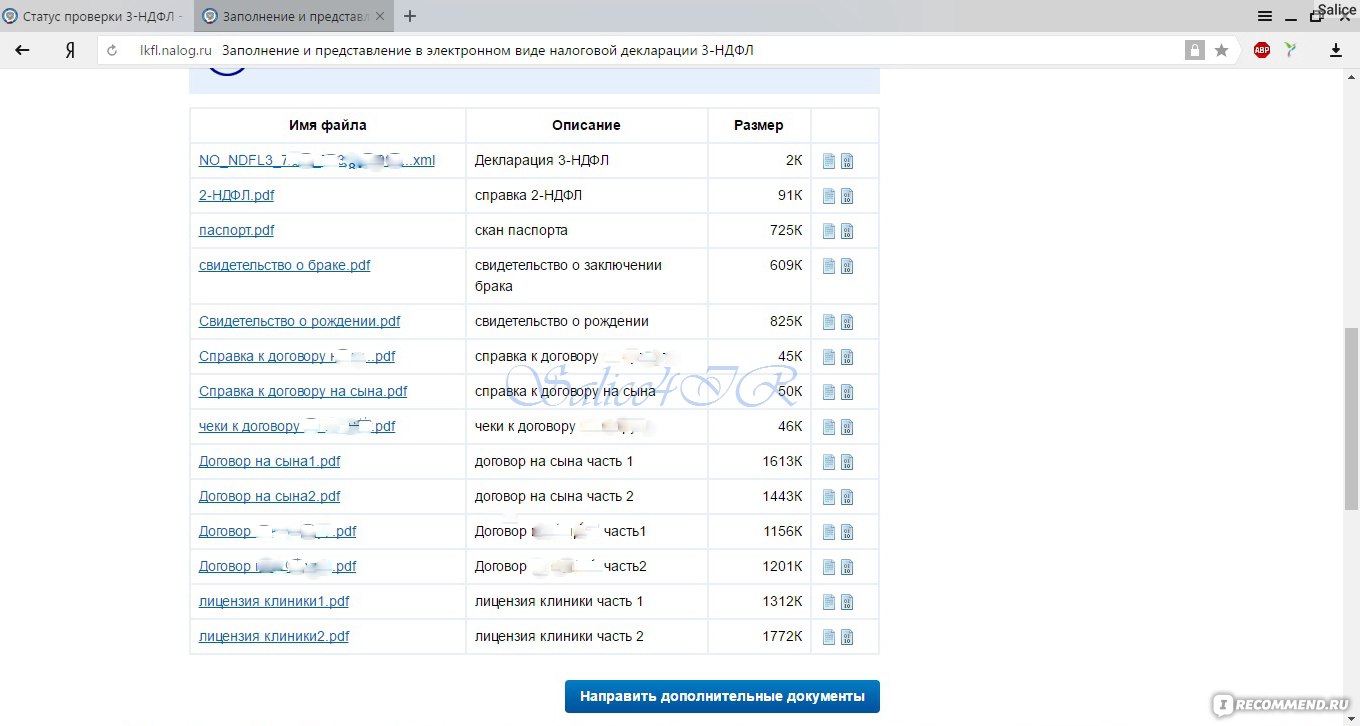The height and width of the screenshot is (726, 1360).
Task: Open binary signature icon in скан паспорта row
Action: click(847, 231)
